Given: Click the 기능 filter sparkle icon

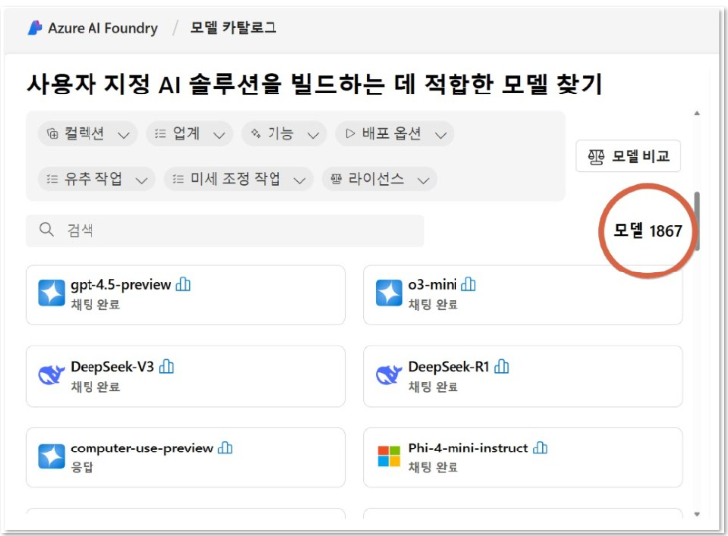Looking at the screenshot, I should click(255, 134).
